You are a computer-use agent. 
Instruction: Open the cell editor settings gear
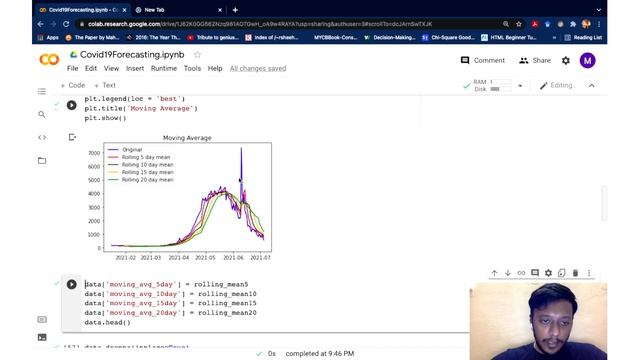(548, 273)
